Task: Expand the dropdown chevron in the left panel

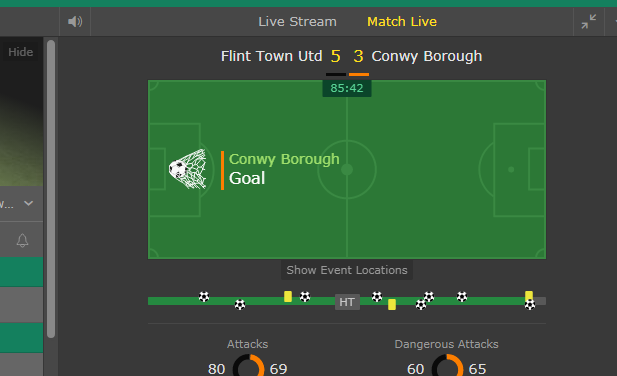Action: coord(28,203)
